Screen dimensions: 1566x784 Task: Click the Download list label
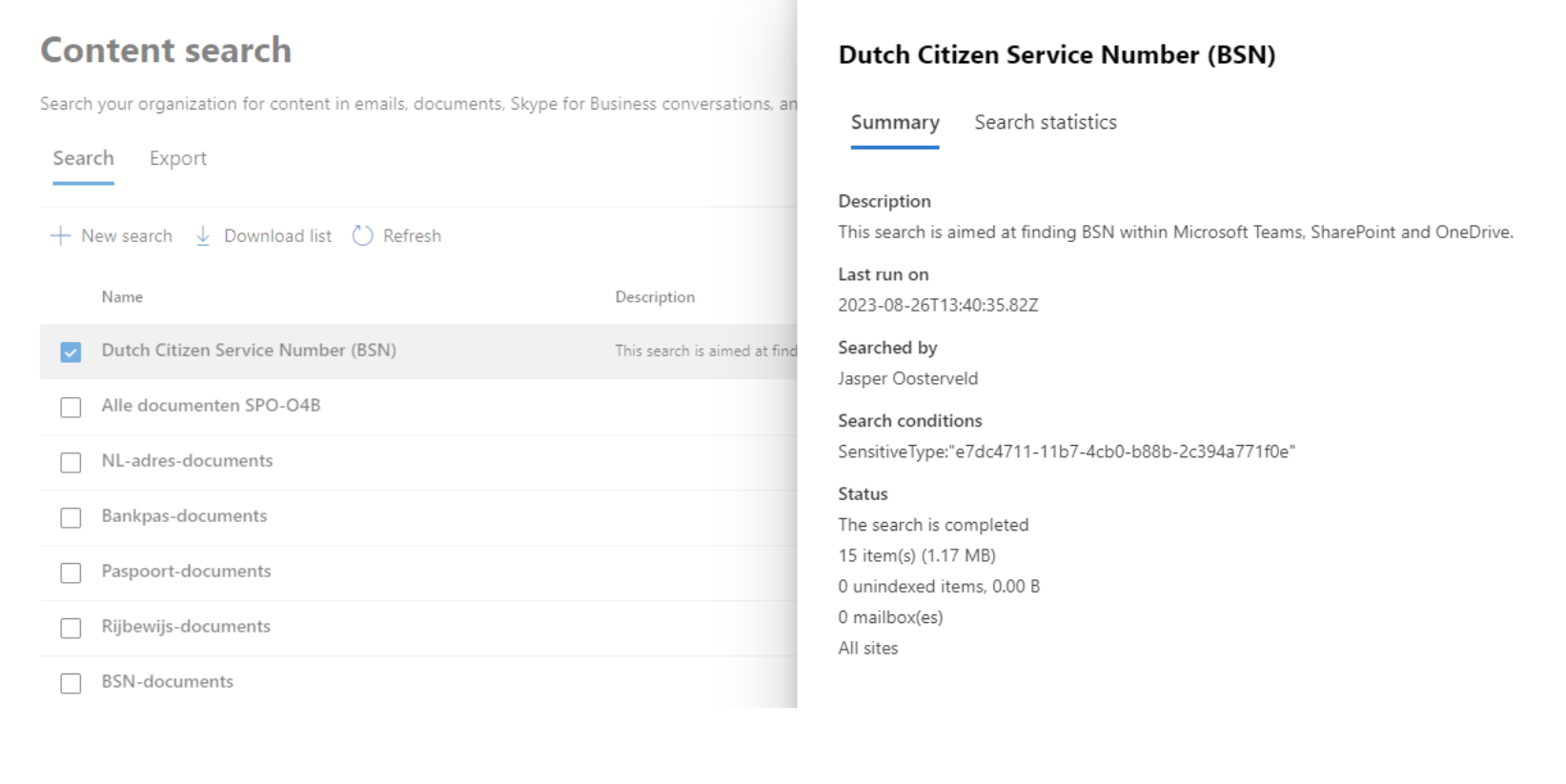pyautogui.click(x=277, y=235)
